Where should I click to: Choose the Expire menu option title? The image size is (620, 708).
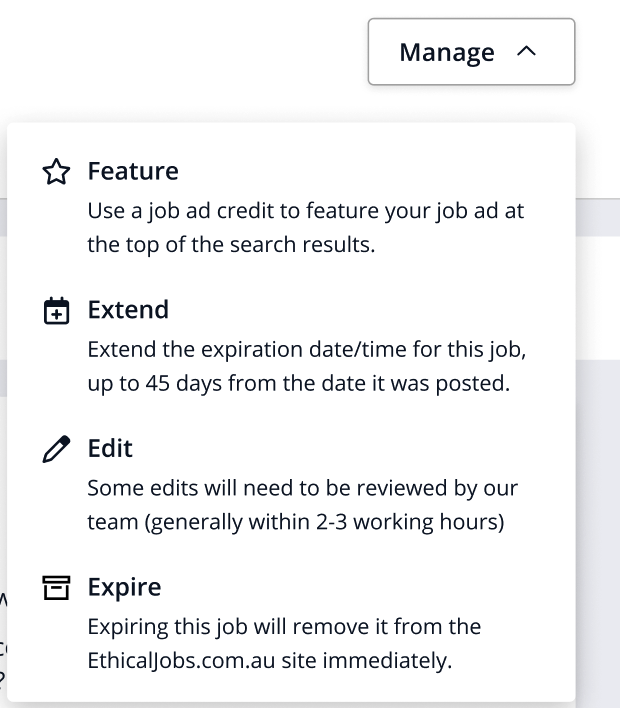[124, 587]
